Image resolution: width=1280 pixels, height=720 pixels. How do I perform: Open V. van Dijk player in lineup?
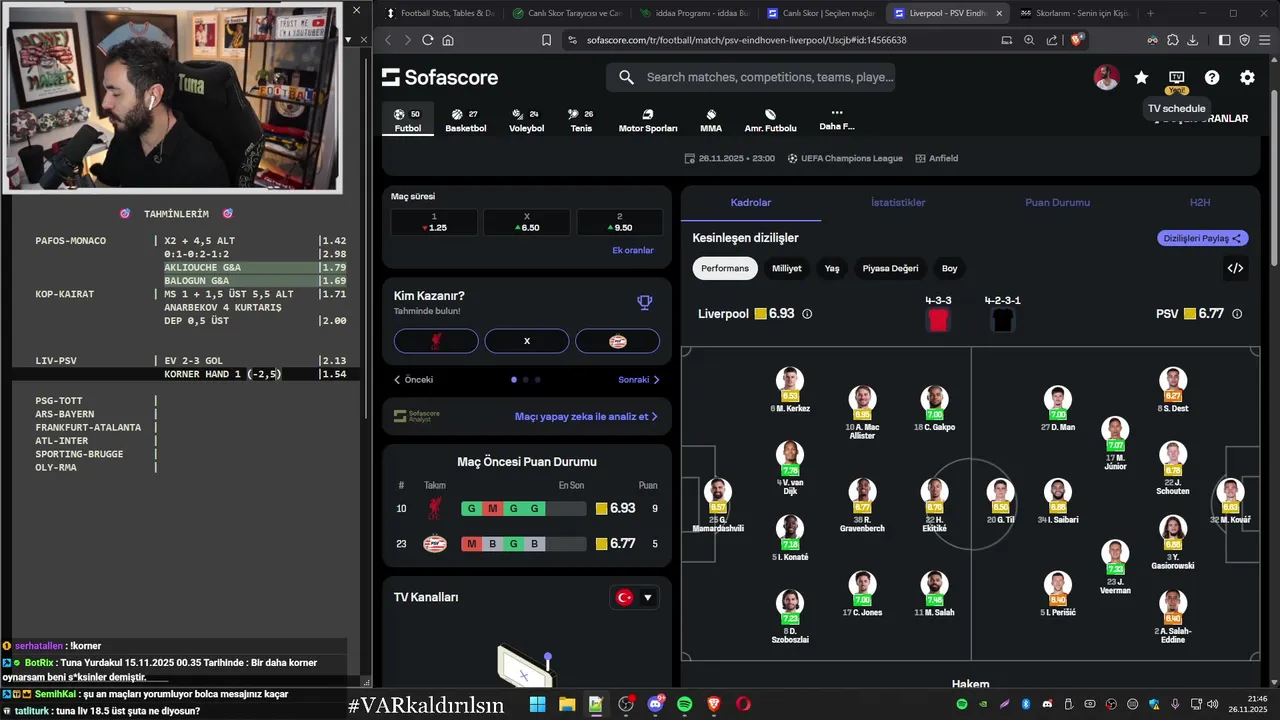coord(789,468)
